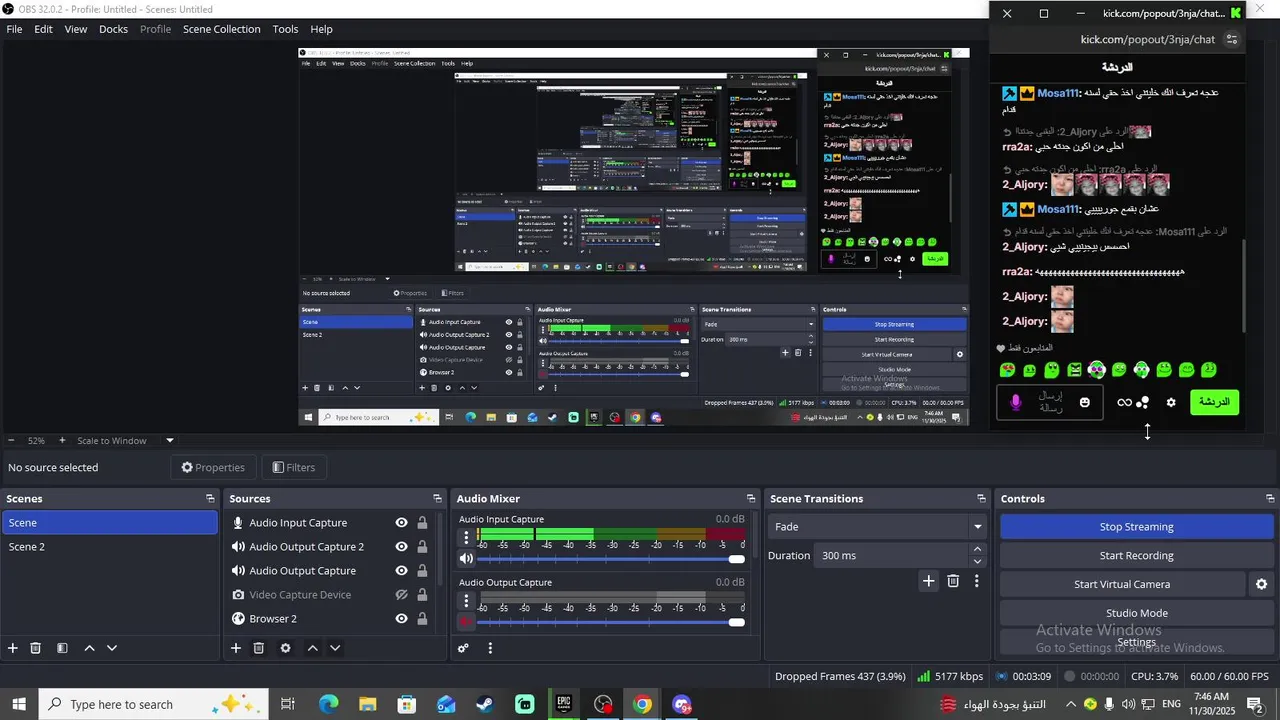
Task: Open Audio Mixer options three-dot menu
Action: point(490,648)
